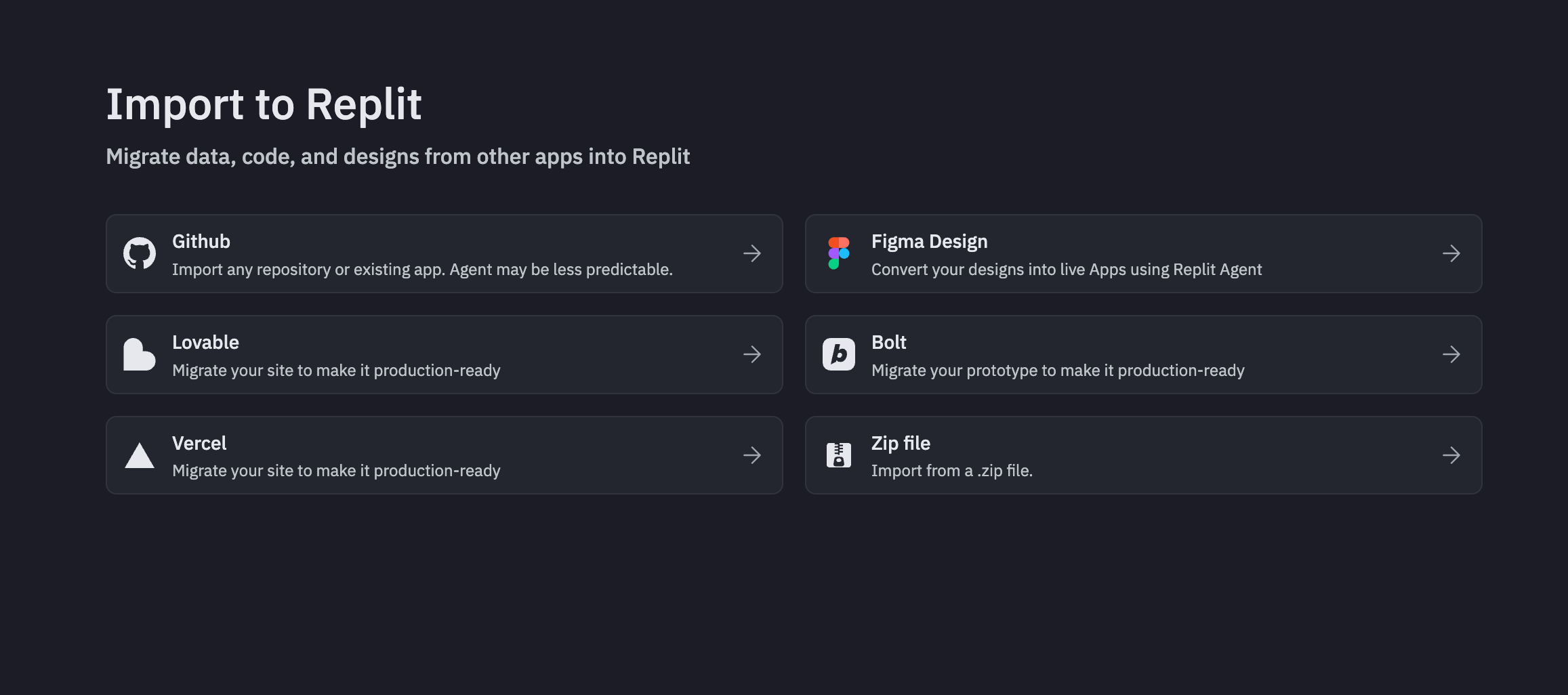Open the Figma Design import option

(1144, 253)
